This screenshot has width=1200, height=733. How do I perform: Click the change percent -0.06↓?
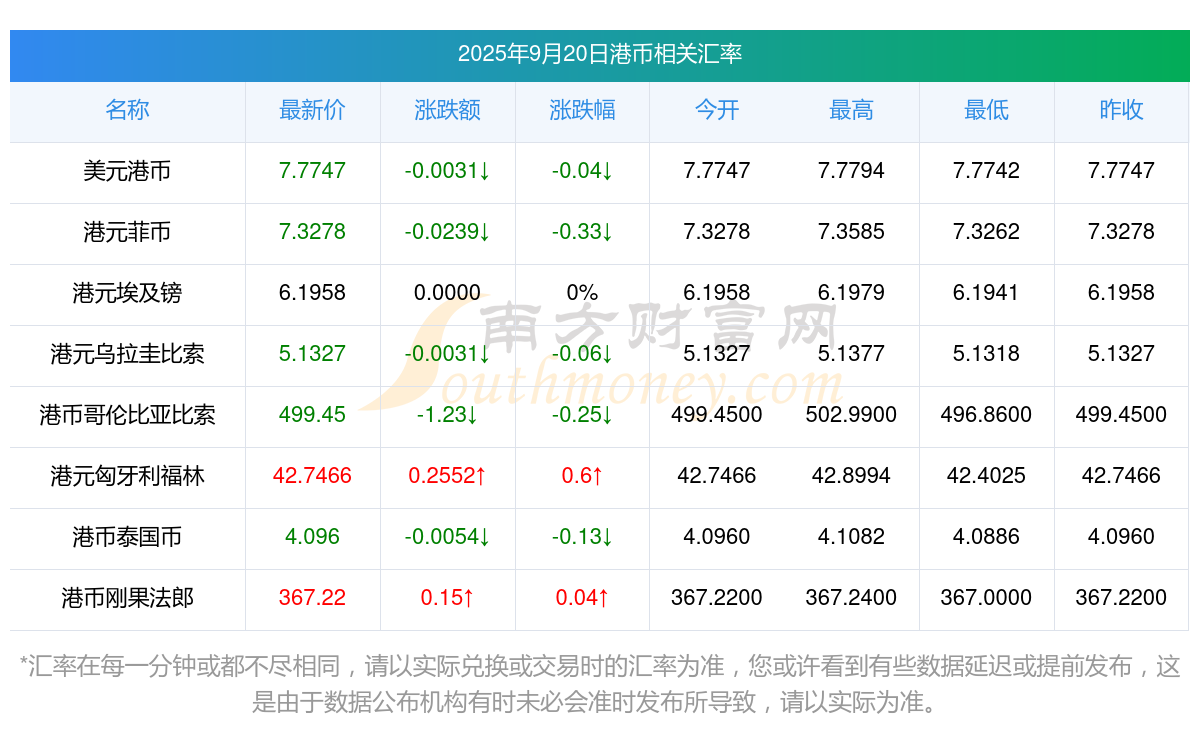(582, 354)
